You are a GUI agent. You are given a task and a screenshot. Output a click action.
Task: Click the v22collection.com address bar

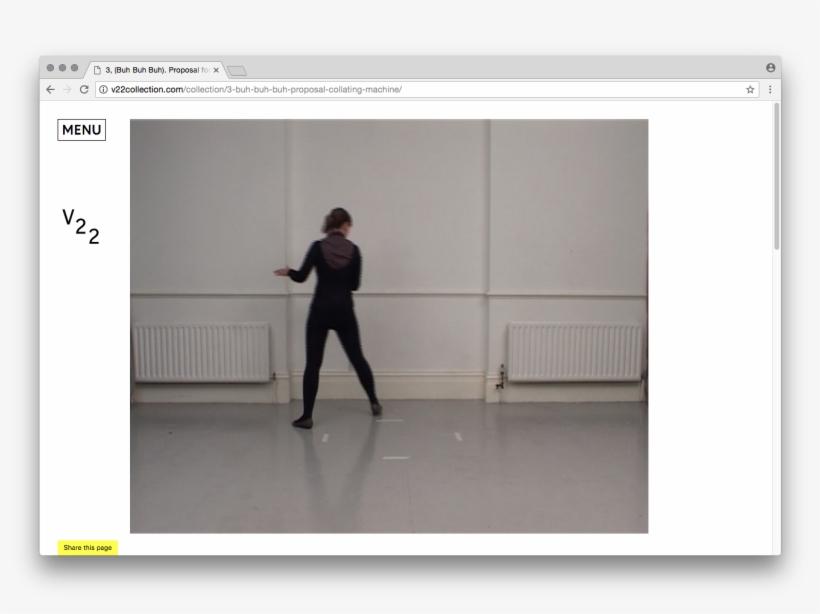[x=400, y=89]
